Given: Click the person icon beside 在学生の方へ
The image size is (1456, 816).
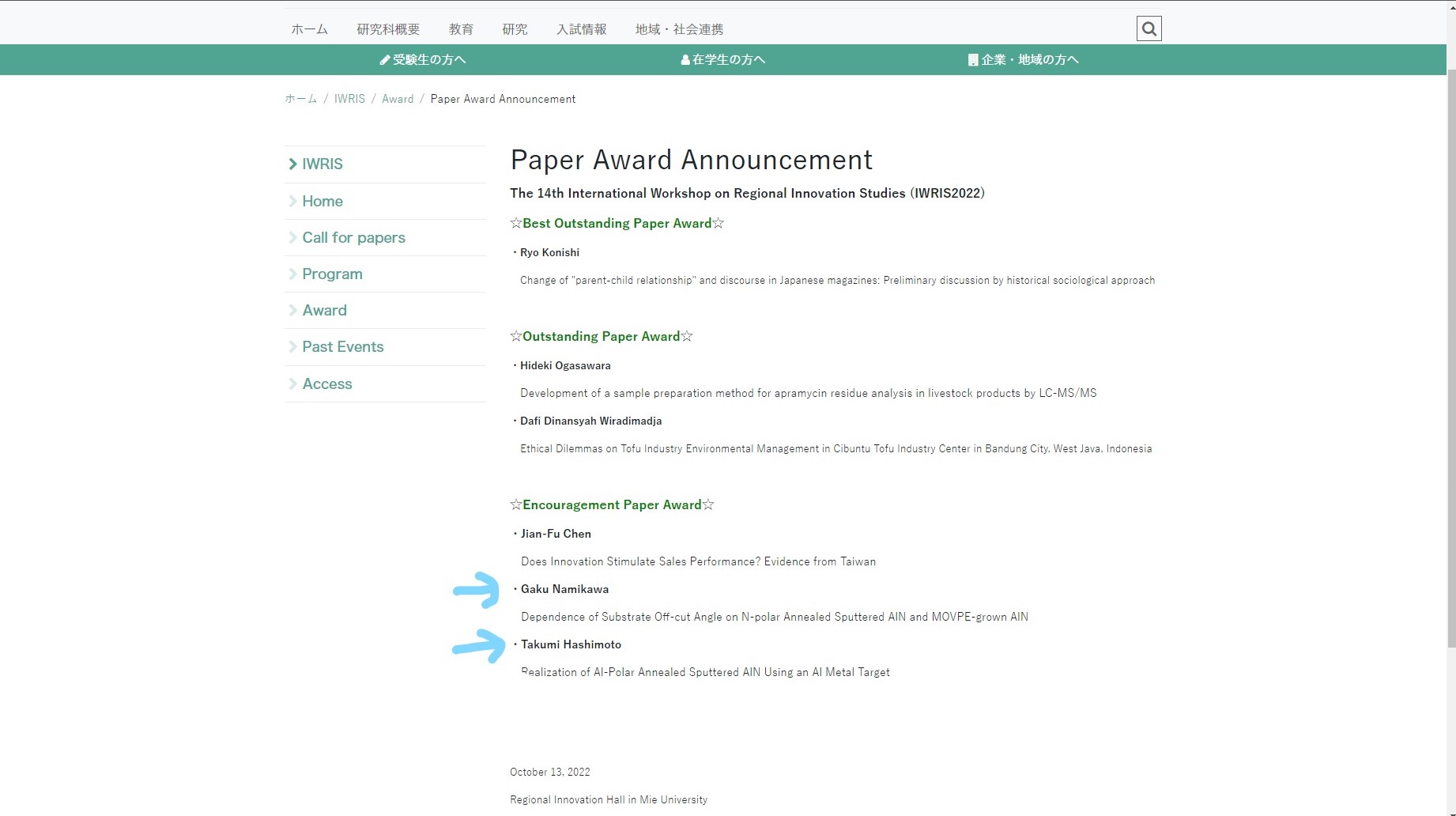Looking at the screenshot, I should point(685,60).
